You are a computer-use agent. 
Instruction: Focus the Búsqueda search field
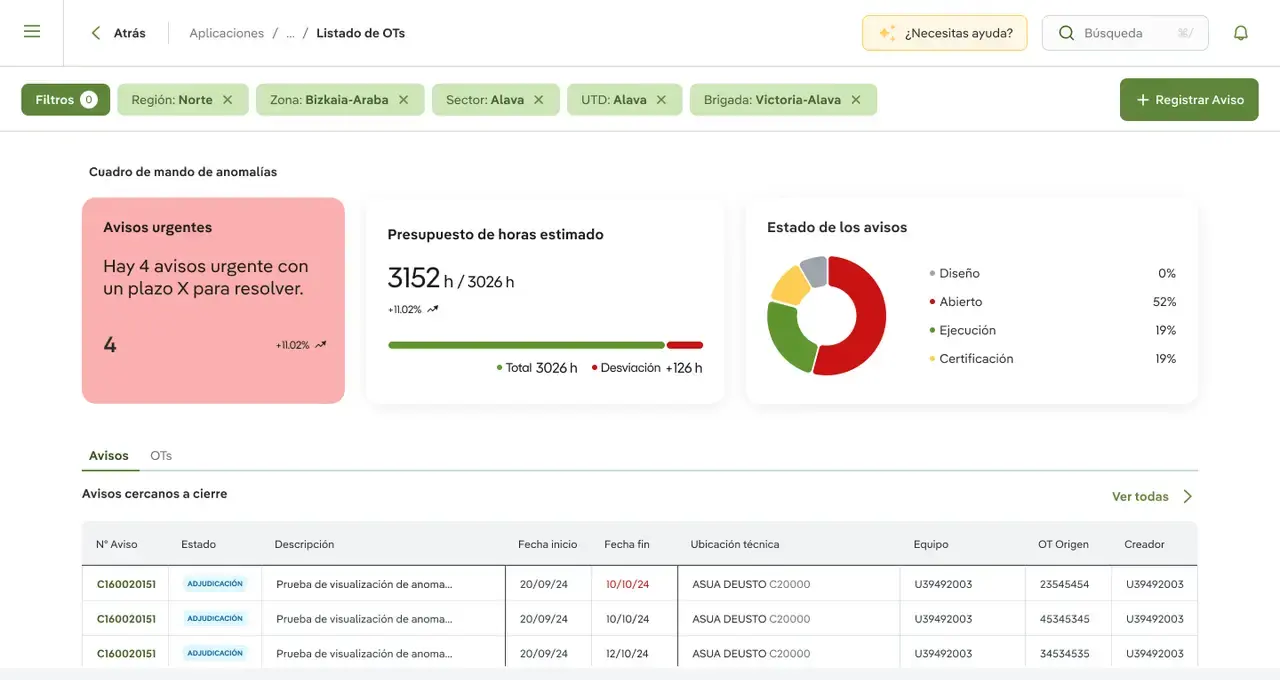1125,33
